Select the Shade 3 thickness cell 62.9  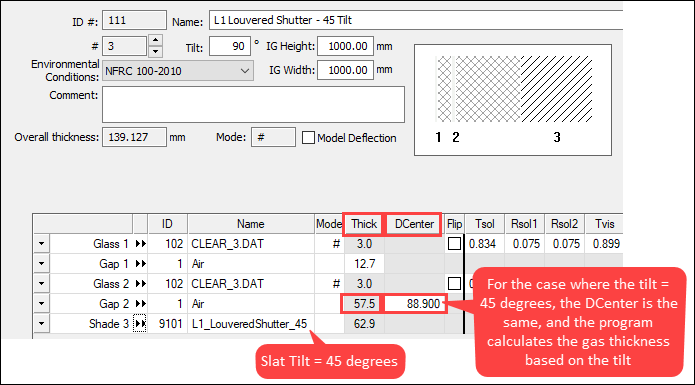[364, 324]
